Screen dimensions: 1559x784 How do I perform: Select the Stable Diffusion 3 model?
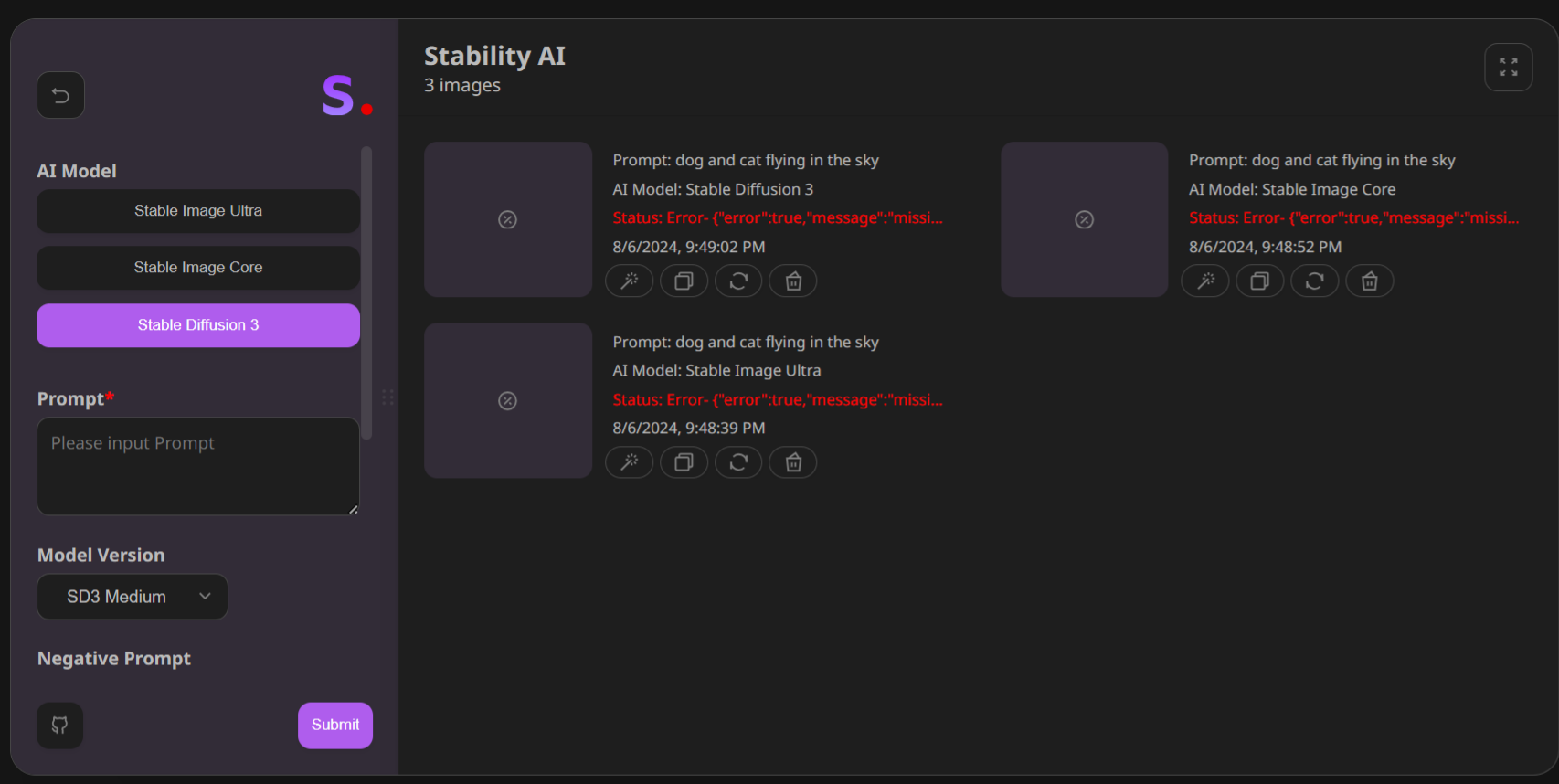point(198,325)
